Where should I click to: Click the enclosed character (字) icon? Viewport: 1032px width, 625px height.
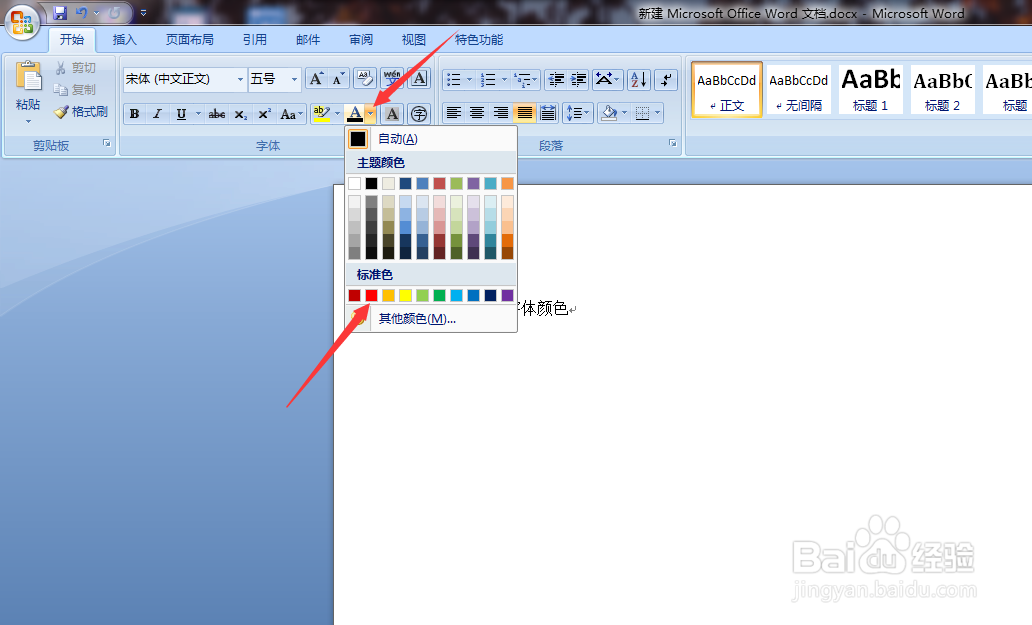(x=419, y=114)
